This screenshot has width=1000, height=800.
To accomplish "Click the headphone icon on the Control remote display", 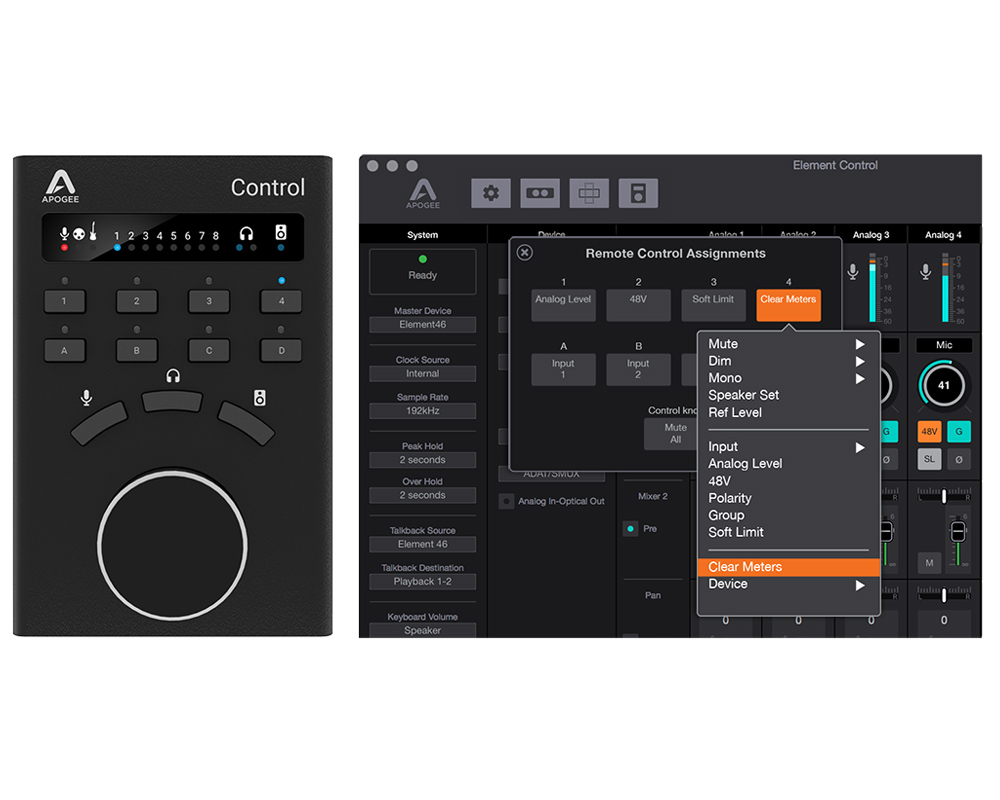I will [x=246, y=233].
